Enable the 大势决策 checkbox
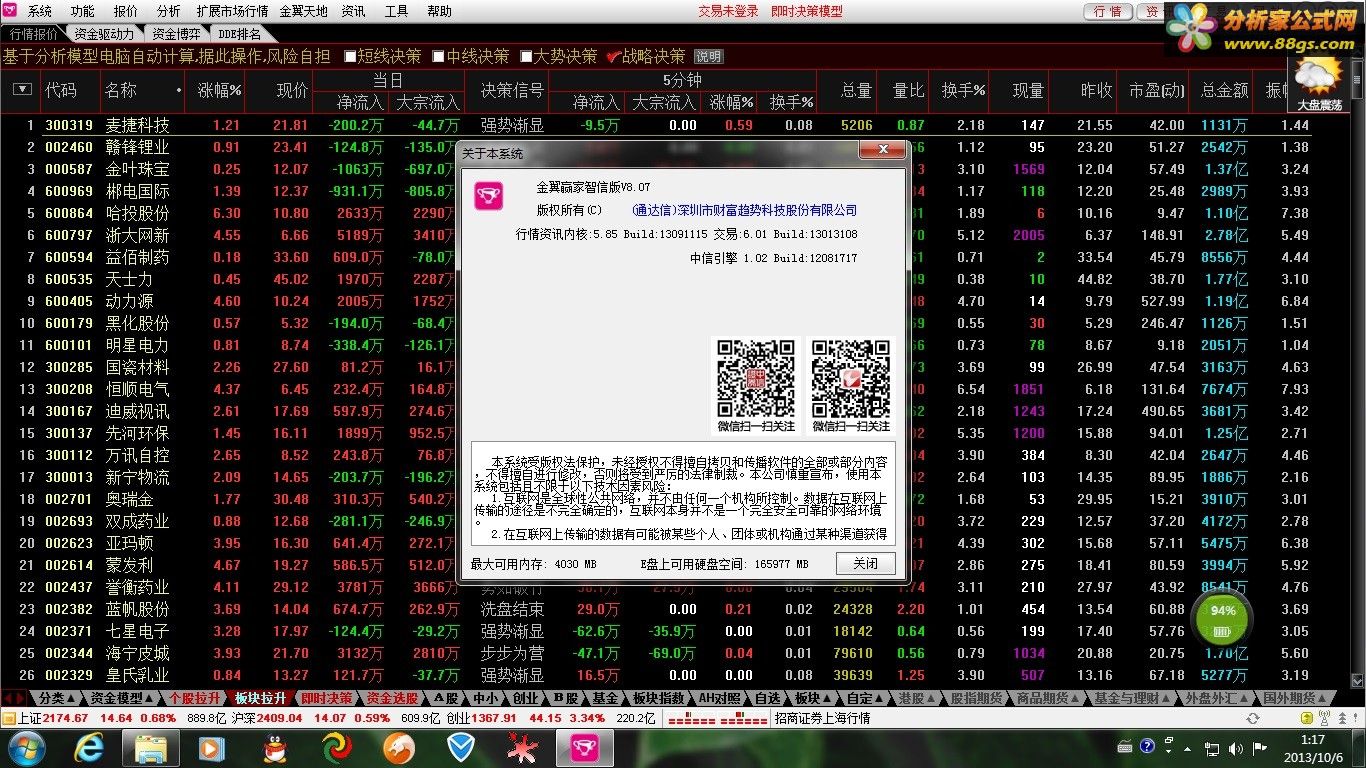Image resolution: width=1366 pixels, height=768 pixels. [526, 56]
